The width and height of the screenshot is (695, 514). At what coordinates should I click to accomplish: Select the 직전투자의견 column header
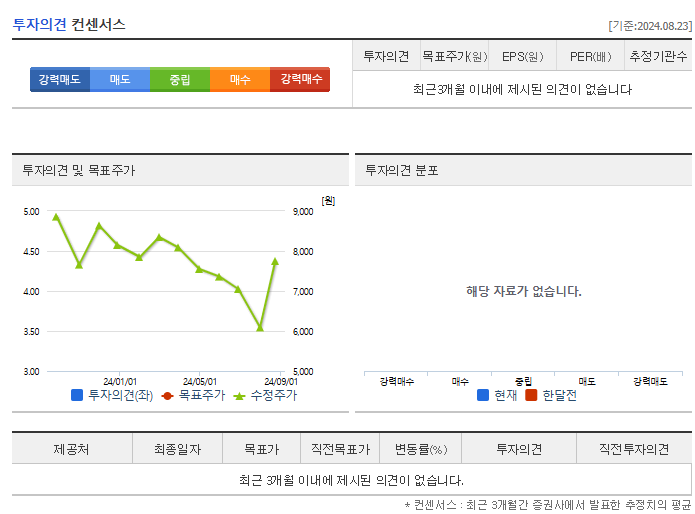634,449
